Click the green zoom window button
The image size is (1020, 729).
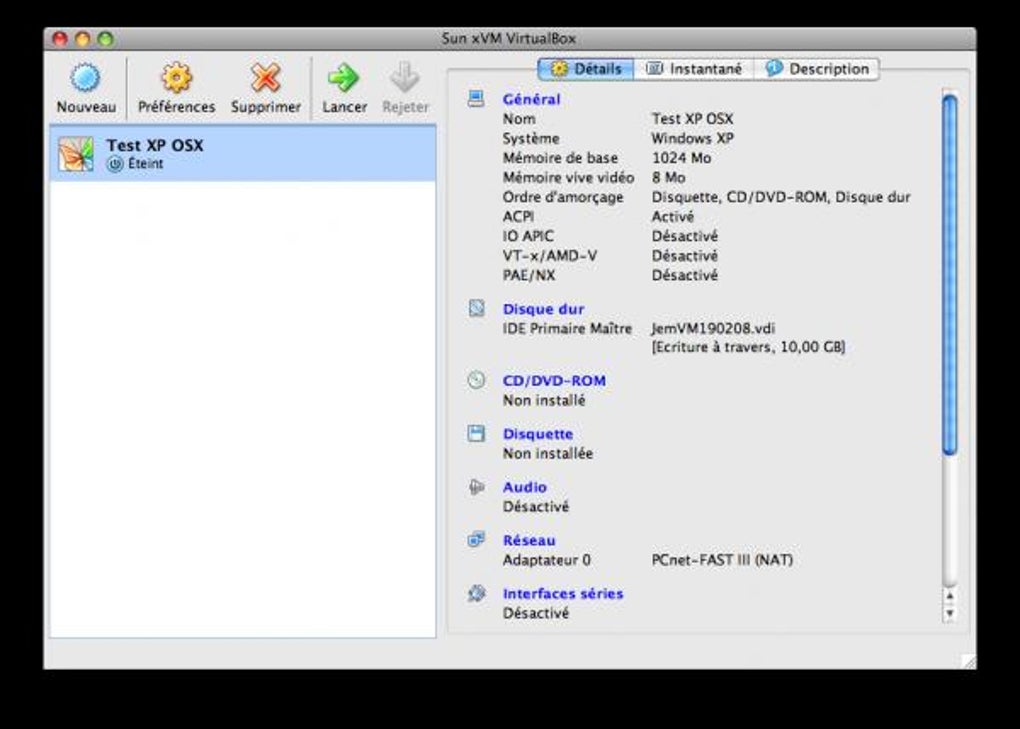(x=105, y=39)
